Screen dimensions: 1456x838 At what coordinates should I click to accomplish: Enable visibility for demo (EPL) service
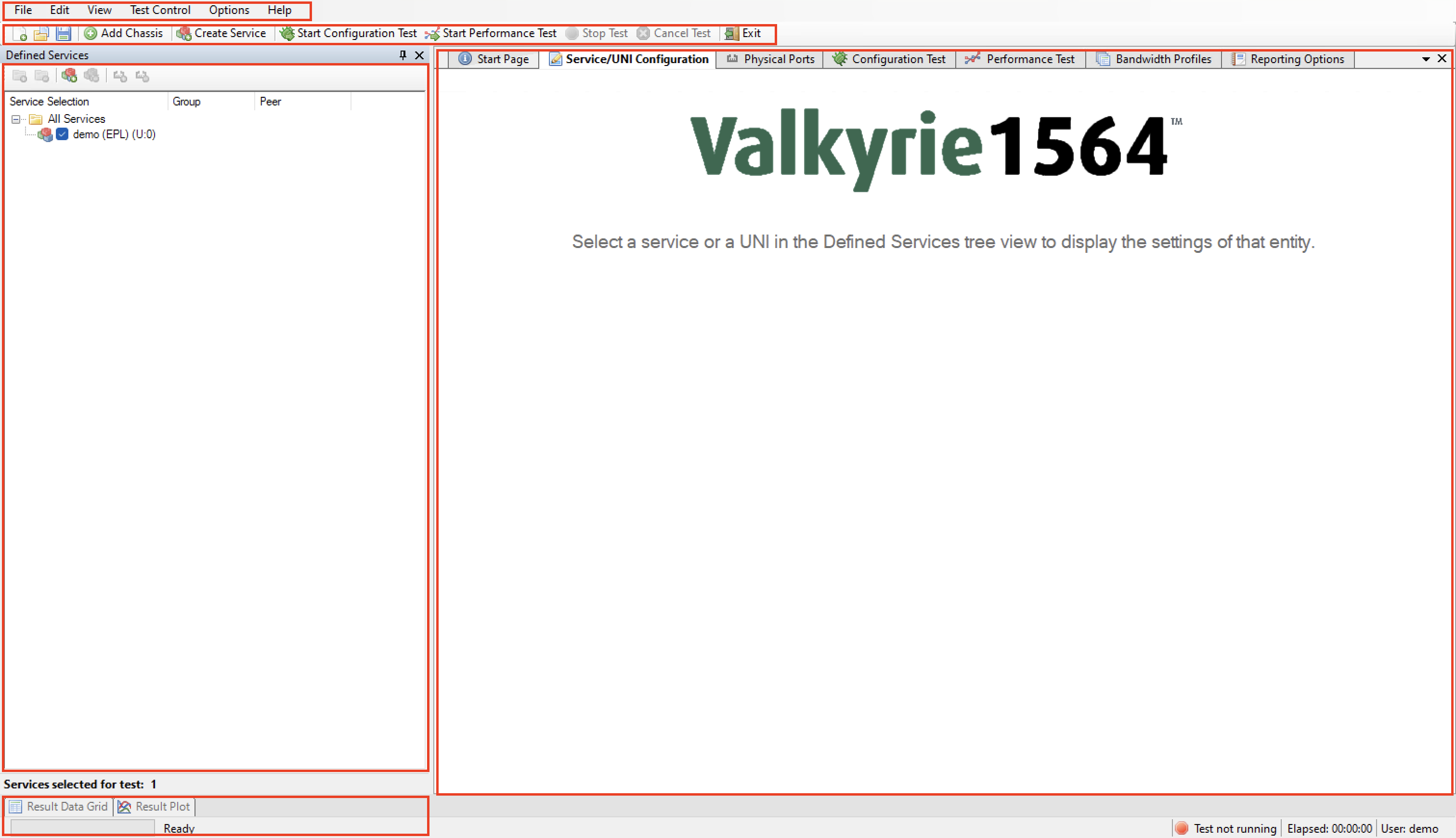pos(62,134)
